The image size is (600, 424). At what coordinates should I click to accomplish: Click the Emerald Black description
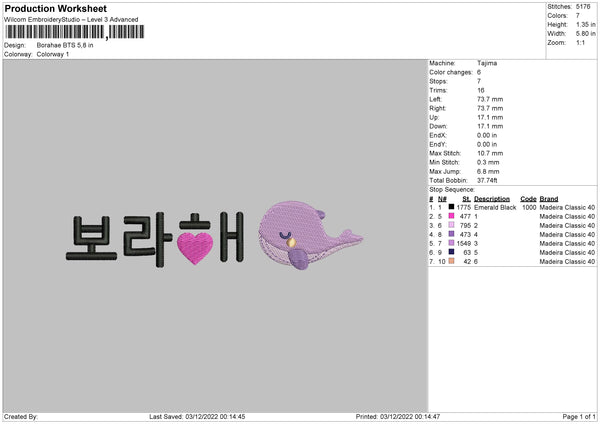(x=495, y=207)
